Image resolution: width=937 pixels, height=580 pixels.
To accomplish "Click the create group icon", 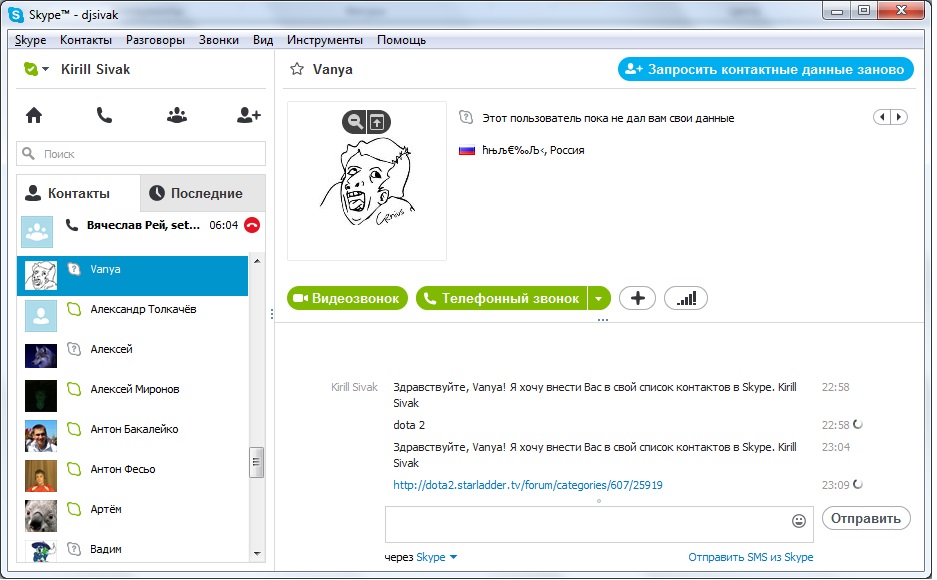I will coord(177,115).
